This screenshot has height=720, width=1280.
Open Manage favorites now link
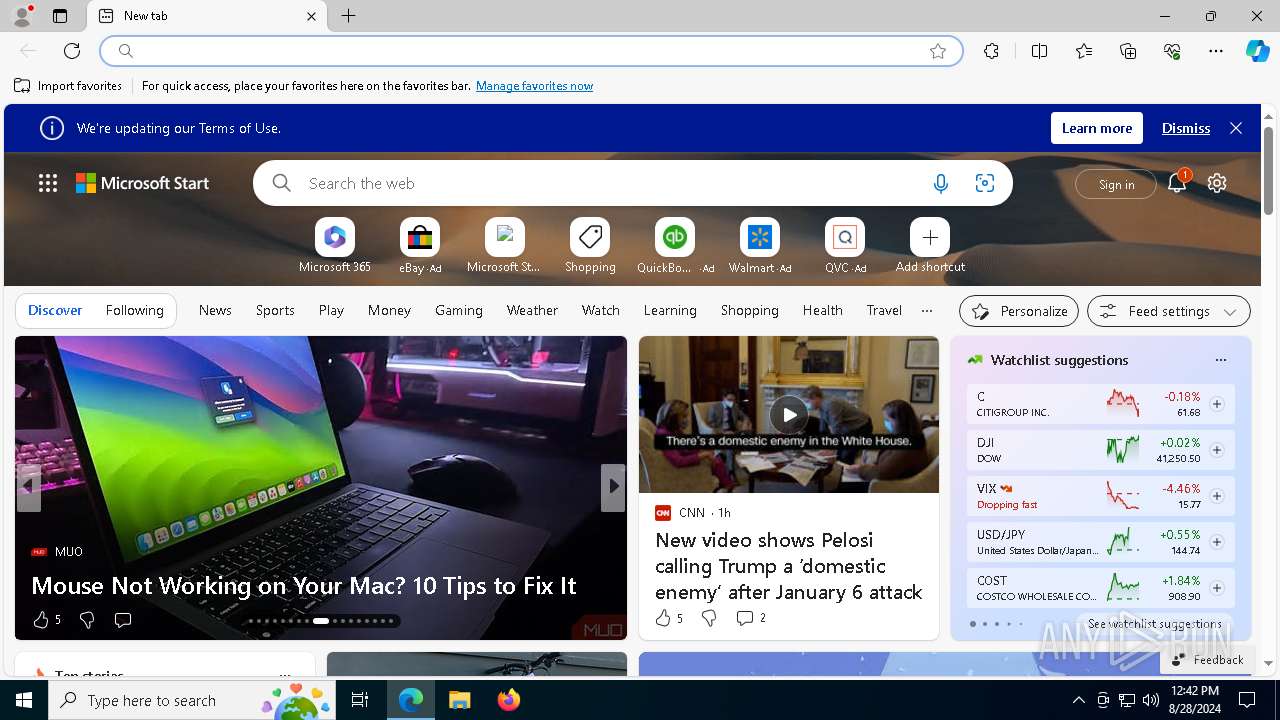coord(534,86)
